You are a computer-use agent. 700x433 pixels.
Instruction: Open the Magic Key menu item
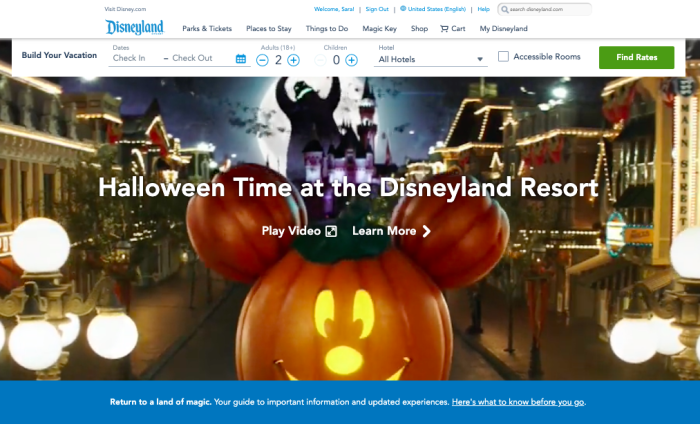(384, 29)
